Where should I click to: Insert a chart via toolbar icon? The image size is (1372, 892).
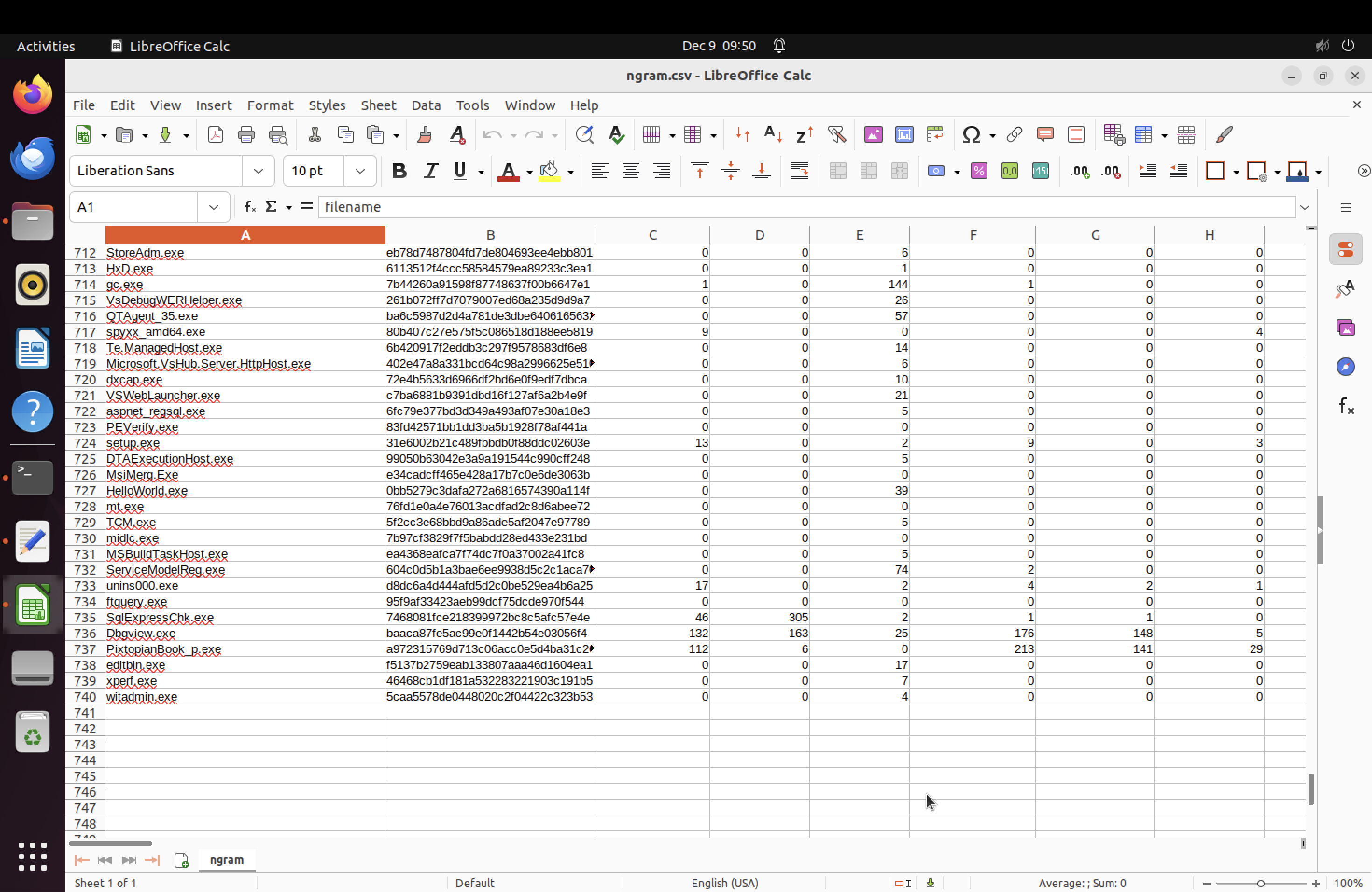pos(904,135)
